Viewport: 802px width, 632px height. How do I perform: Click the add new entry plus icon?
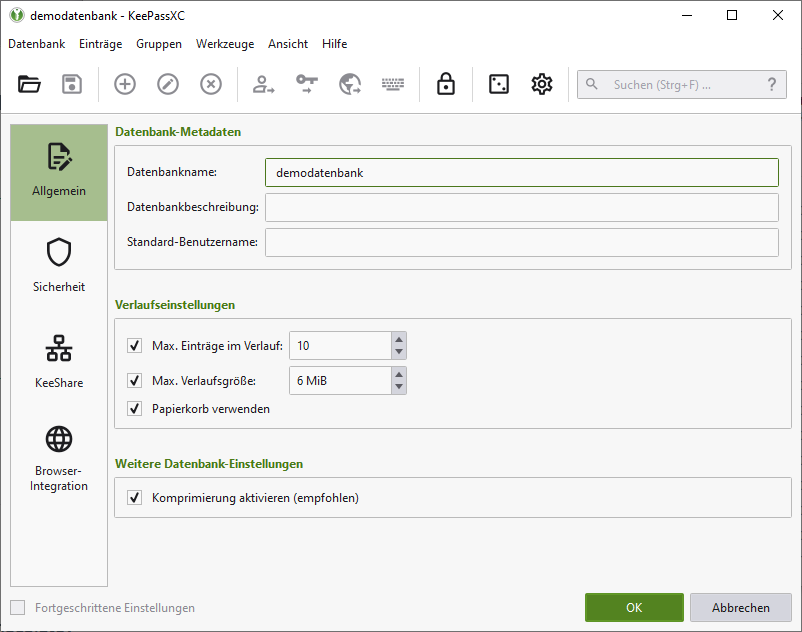[x=125, y=84]
